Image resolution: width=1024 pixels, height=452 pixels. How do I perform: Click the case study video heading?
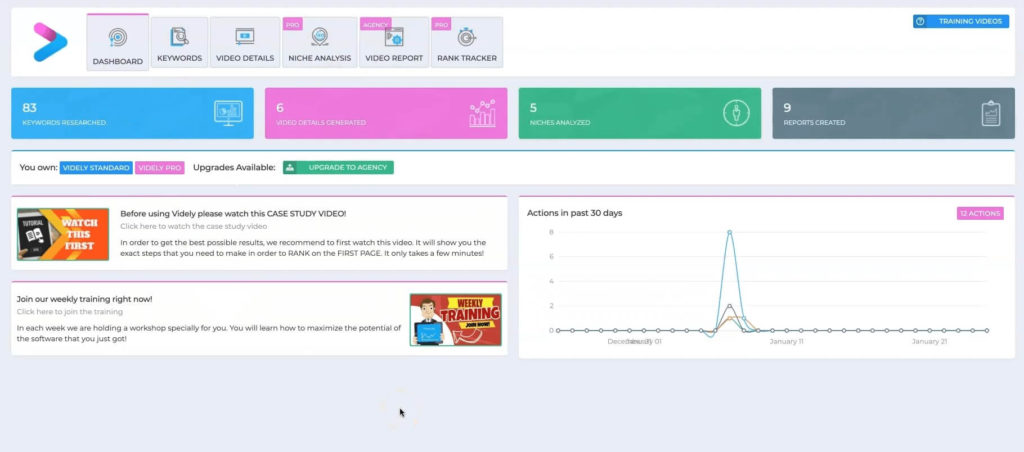[x=233, y=214]
